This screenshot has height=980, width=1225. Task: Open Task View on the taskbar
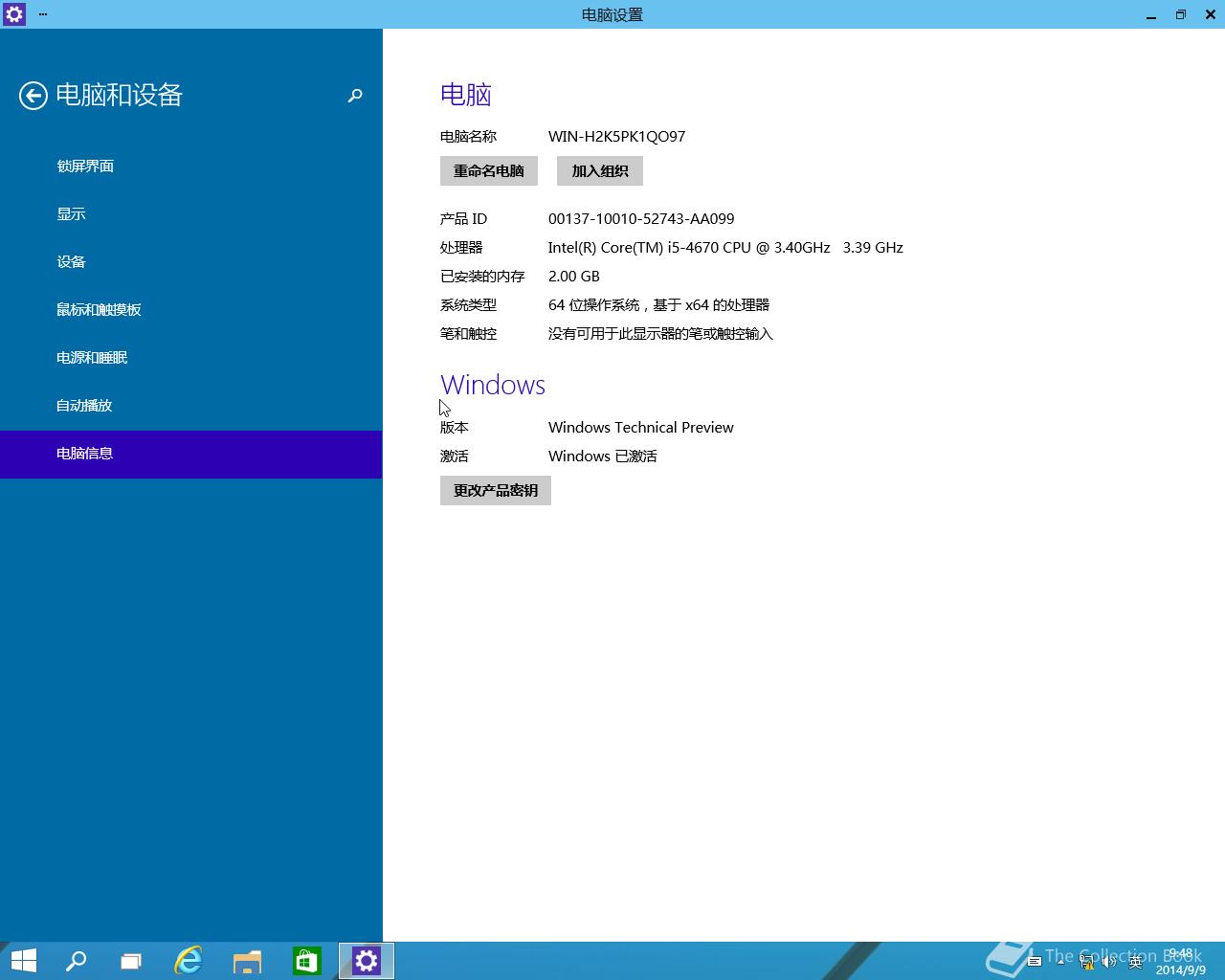pos(131,961)
